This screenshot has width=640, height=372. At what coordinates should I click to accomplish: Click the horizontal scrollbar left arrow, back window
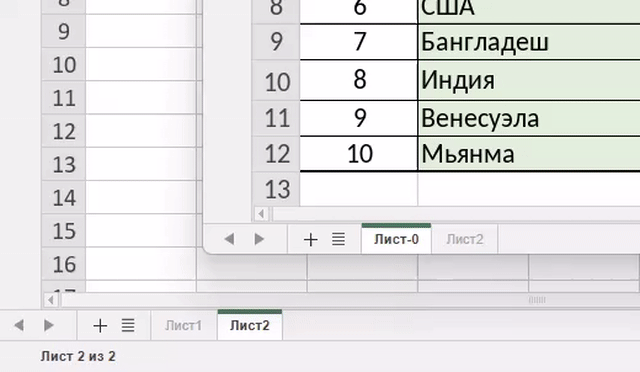51,301
